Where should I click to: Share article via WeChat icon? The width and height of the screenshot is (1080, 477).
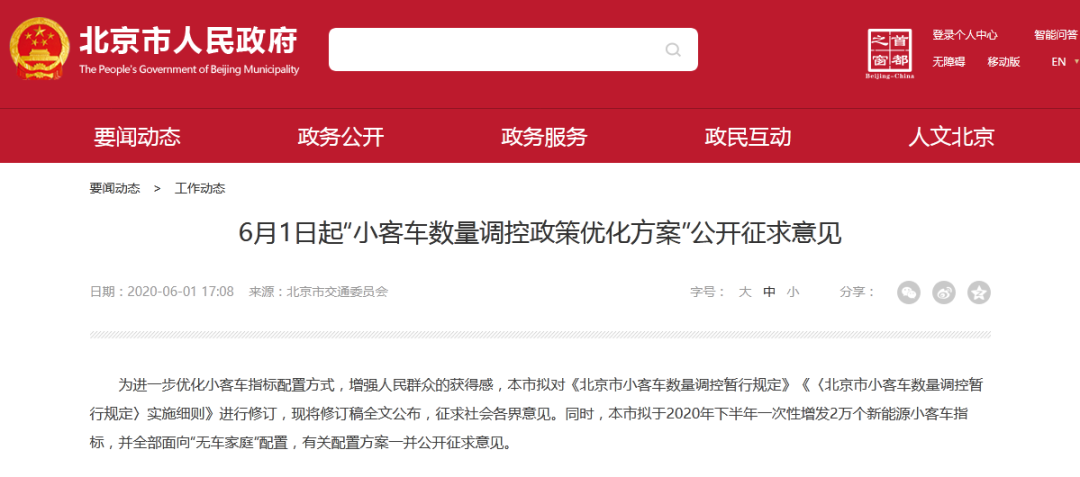pos(908,293)
